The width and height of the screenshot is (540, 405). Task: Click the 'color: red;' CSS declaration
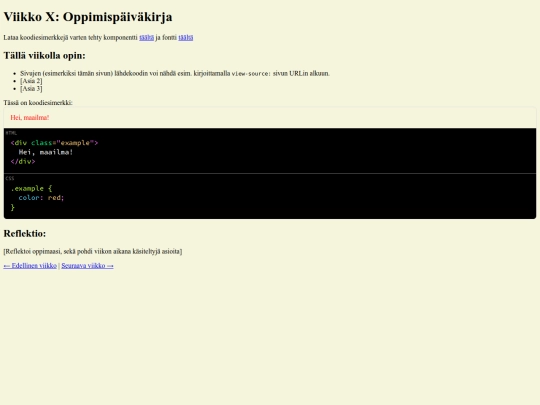[41, 198]
